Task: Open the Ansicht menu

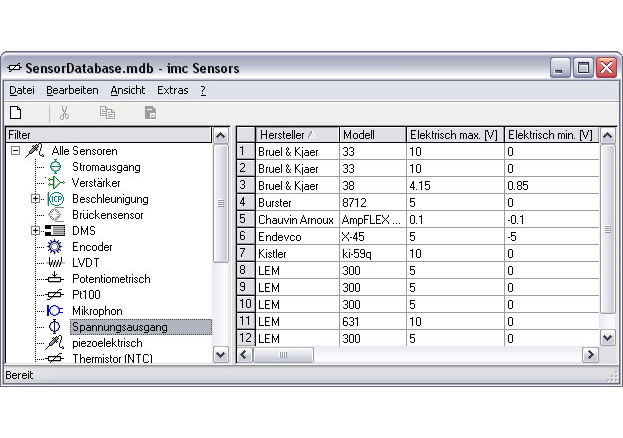Action: click(128, 90)
